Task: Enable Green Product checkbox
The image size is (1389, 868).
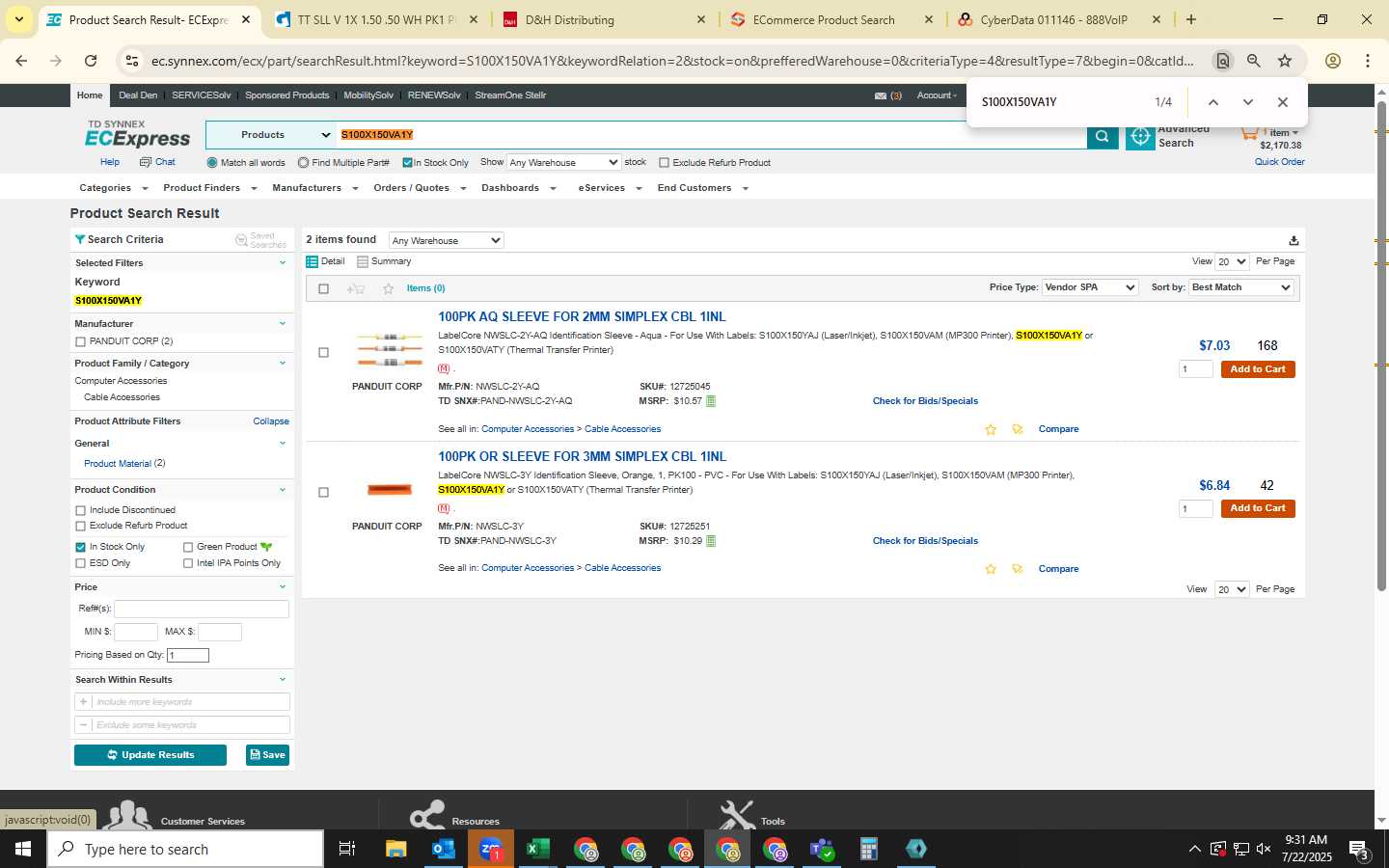Action: tap(188, 547)
